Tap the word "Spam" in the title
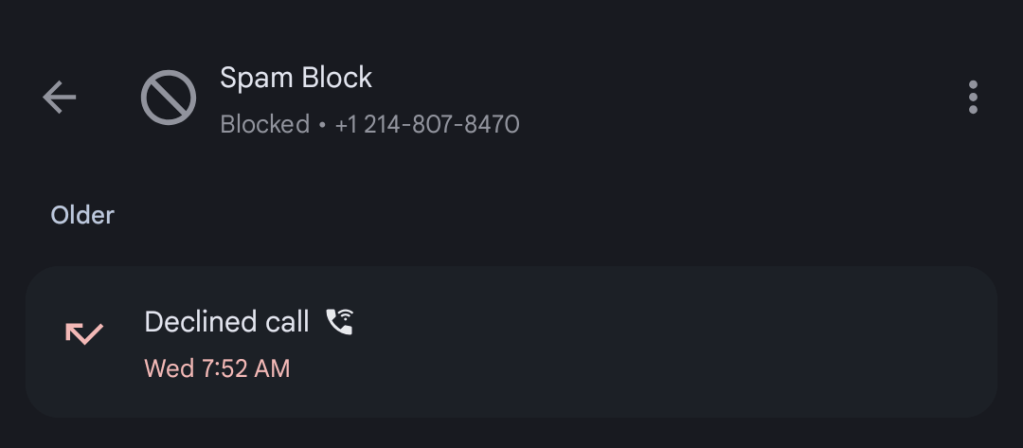This screenshot has height=448, width=1023. (254, 77)
